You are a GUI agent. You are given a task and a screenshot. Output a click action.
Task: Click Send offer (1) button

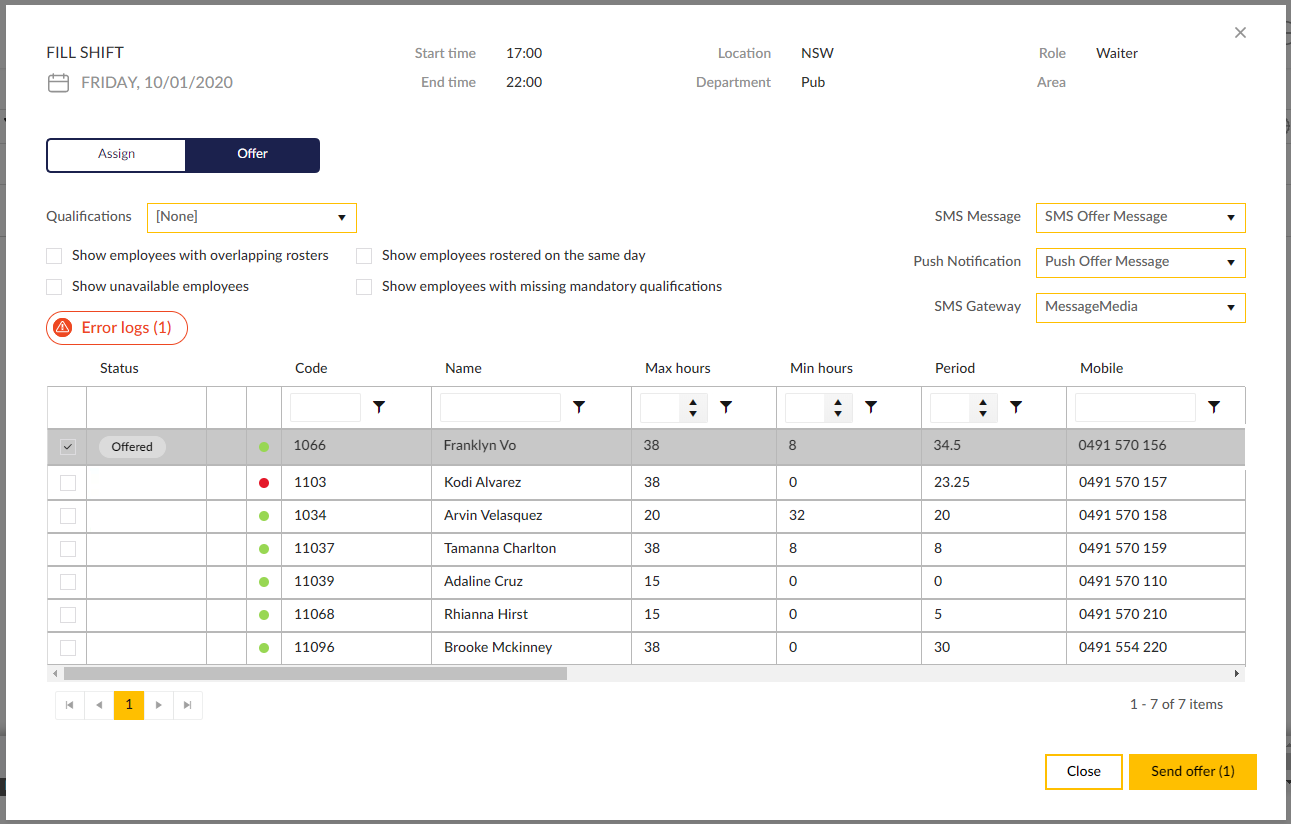pyautogui.click(x=1193, y=772)
